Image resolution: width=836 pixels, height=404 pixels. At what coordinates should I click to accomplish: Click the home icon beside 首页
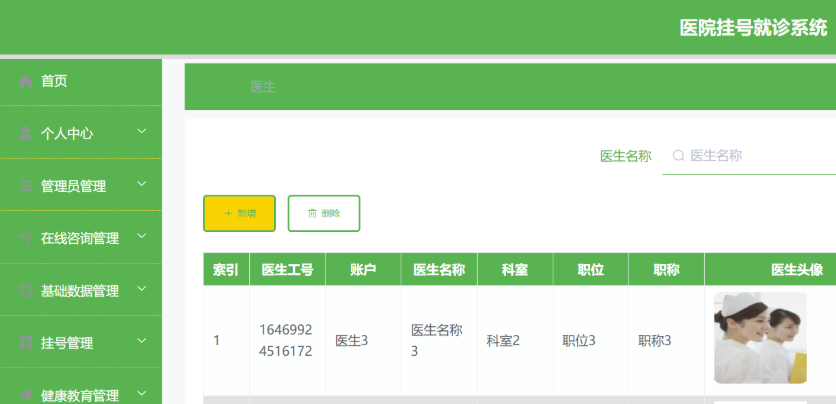click(26, 82)
